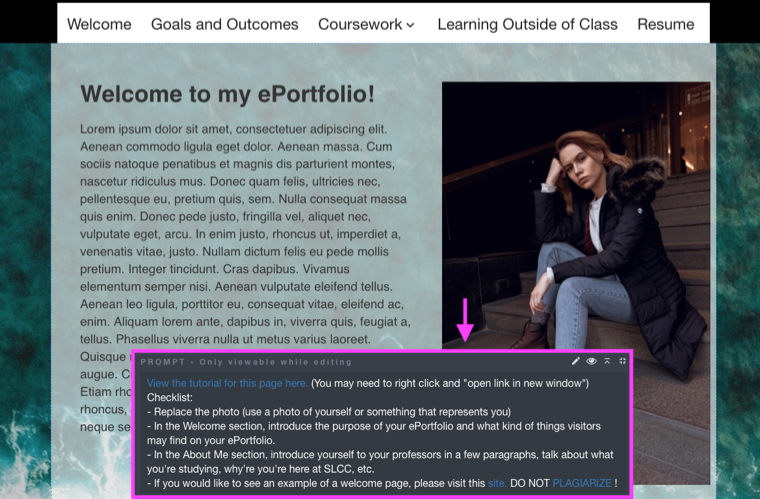
Task: Expand the Coursework dropdown chevron
Action: point(410,25)
